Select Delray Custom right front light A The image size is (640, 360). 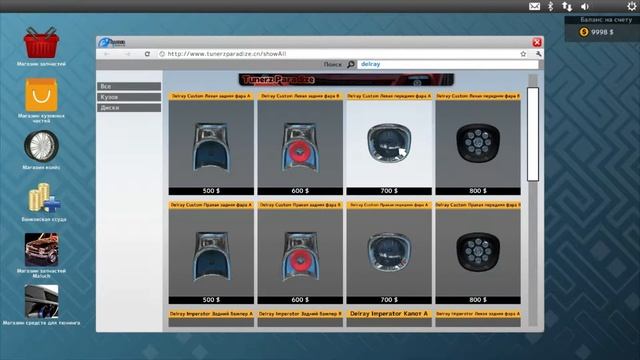389,253
